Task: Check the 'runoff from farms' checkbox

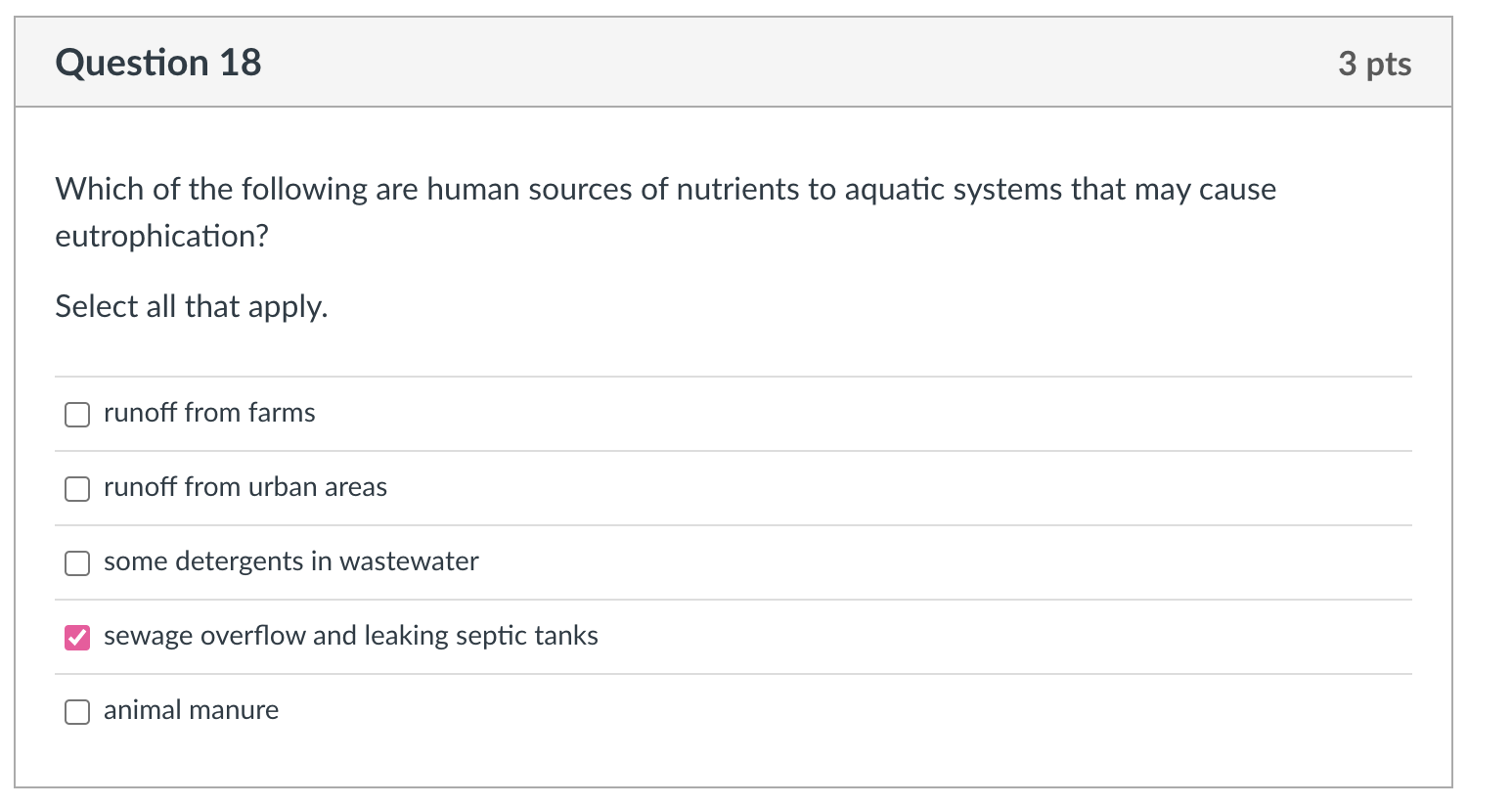Action: 77,415
